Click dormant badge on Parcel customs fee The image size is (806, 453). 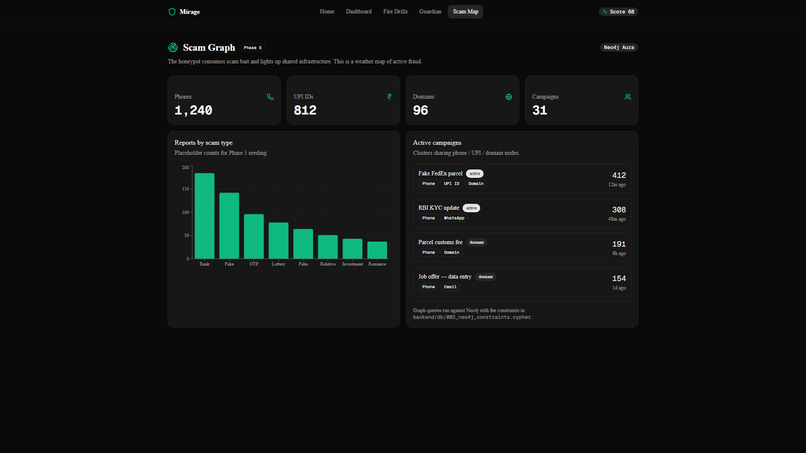coord(477,242)
